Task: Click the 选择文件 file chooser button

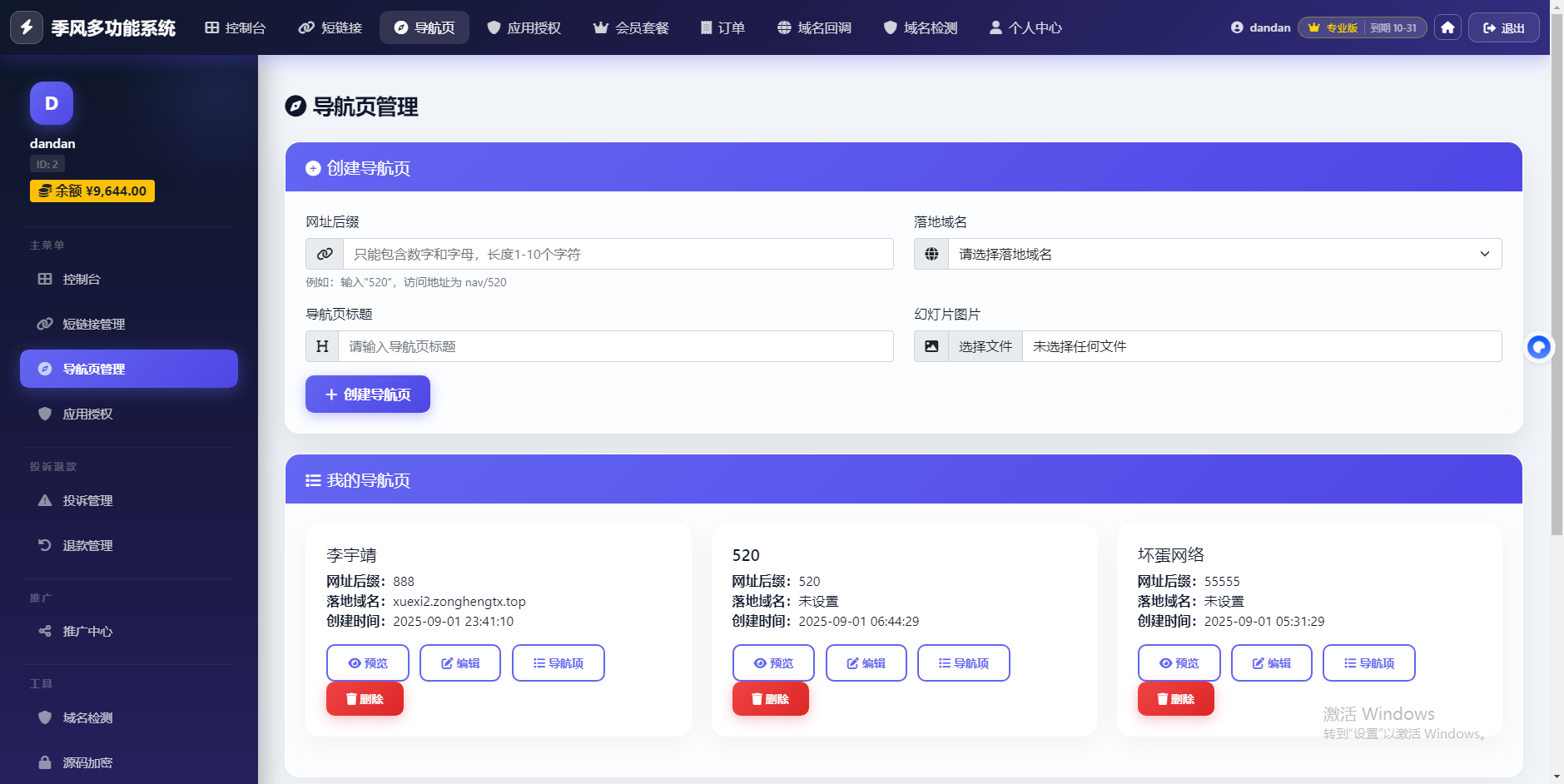Action: (x=986, y=346)
